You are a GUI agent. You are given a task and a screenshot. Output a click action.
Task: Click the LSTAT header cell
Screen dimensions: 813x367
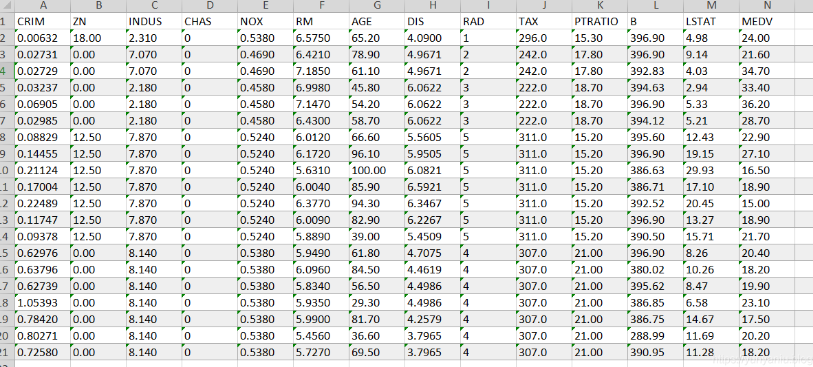coord(711,21)
